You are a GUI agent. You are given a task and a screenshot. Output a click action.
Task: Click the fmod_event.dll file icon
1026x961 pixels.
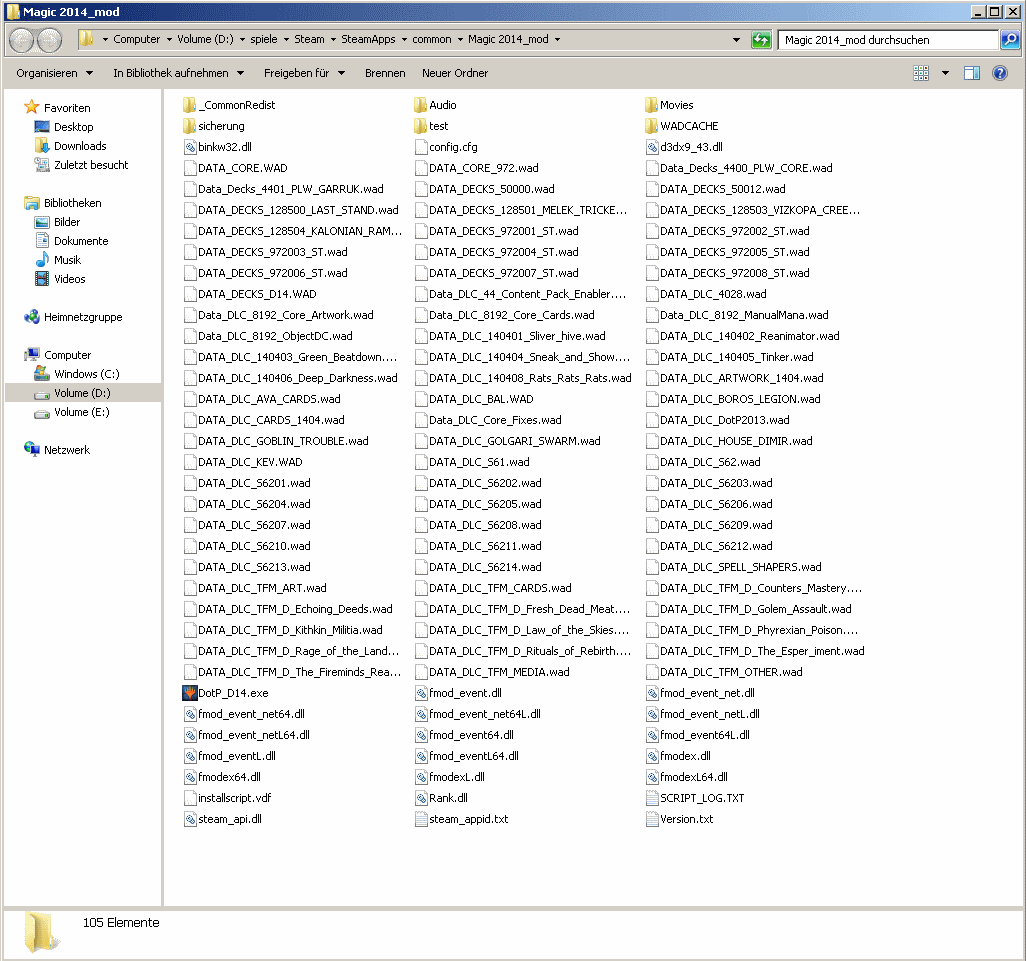pyautogui.click(x=421, y=693)
